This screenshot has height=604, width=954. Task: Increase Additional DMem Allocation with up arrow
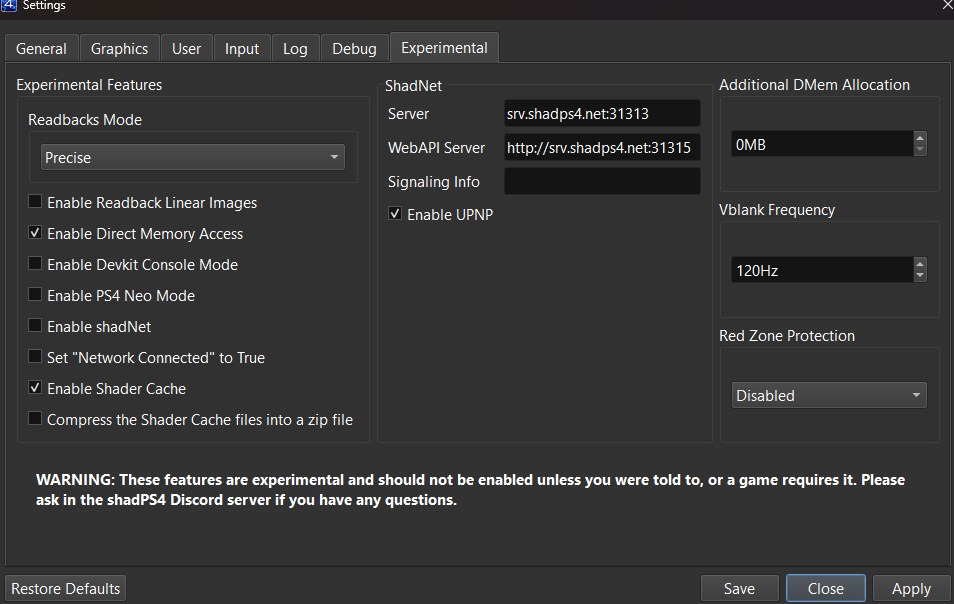pos(920,138)
